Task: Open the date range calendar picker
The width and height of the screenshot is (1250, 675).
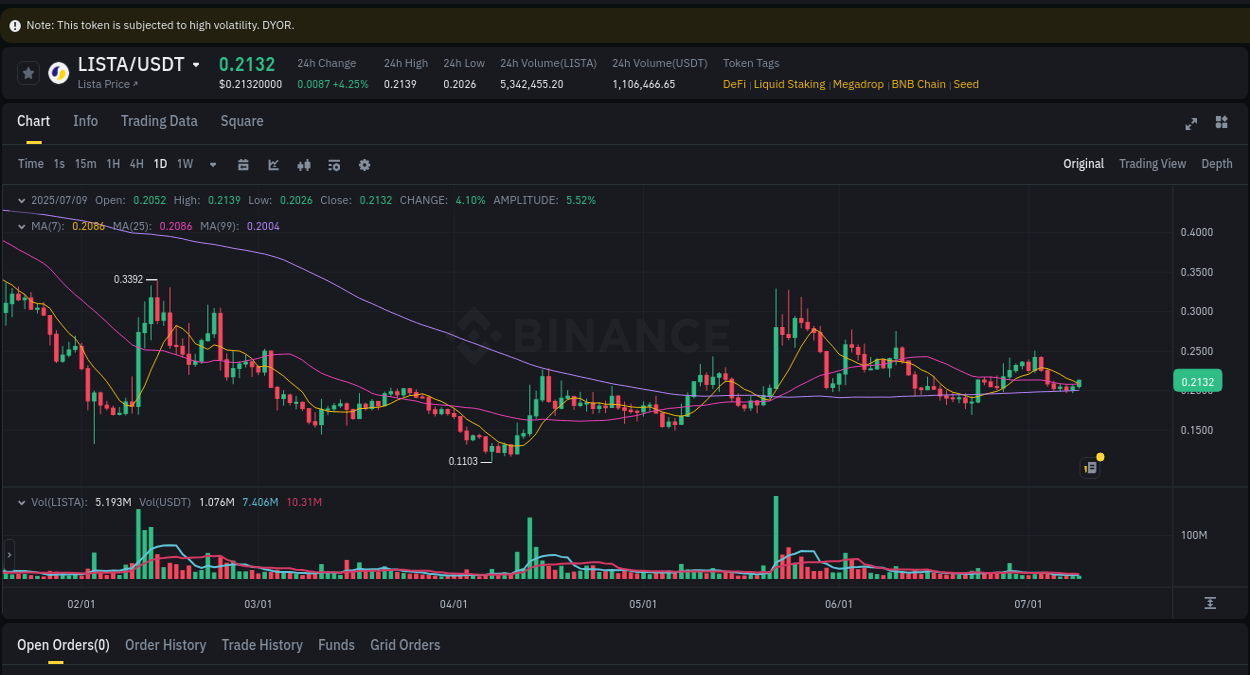Action: click(243, 164)
